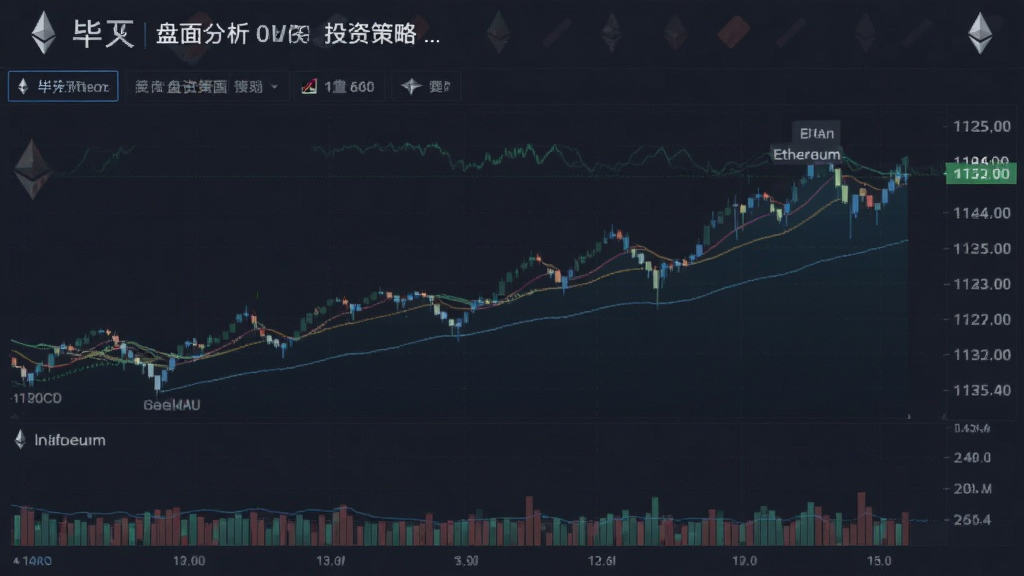The width and height of the screenshot is (1024, 576).
Task: Click the 15.0 time axis marker
Action: pos(878,561)
